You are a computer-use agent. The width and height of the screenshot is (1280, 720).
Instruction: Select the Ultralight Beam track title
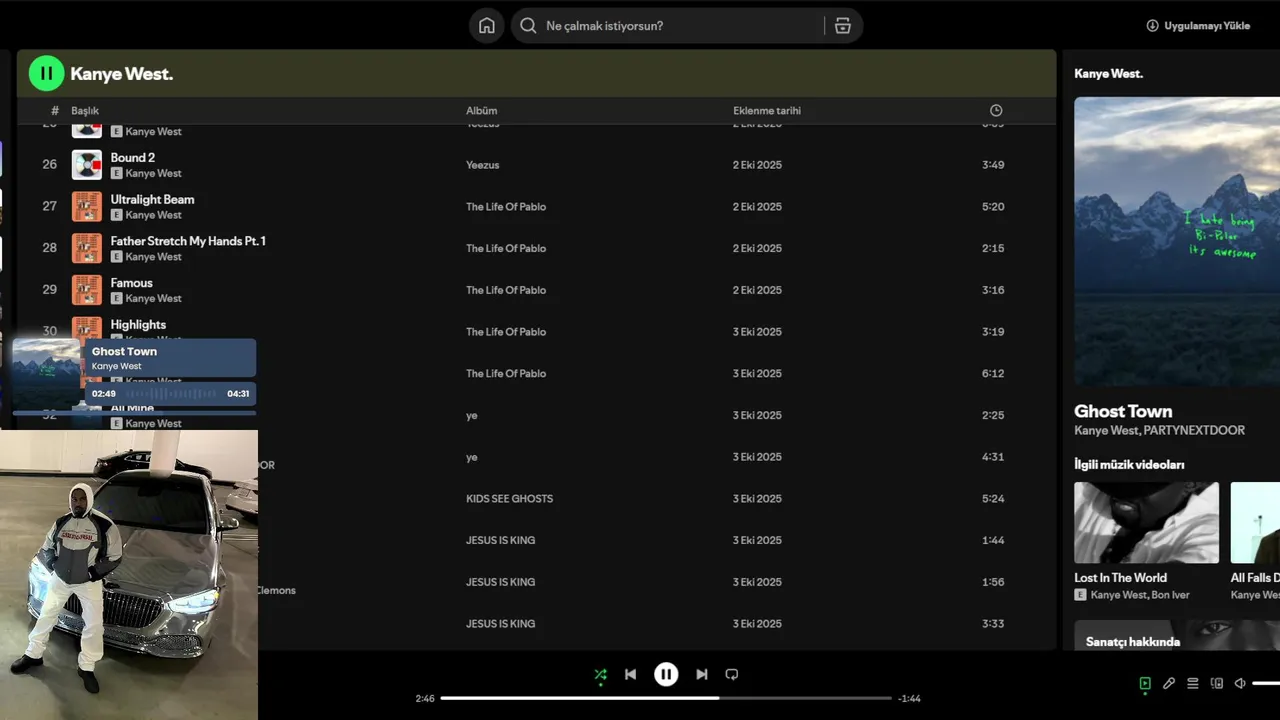(152, 200)
